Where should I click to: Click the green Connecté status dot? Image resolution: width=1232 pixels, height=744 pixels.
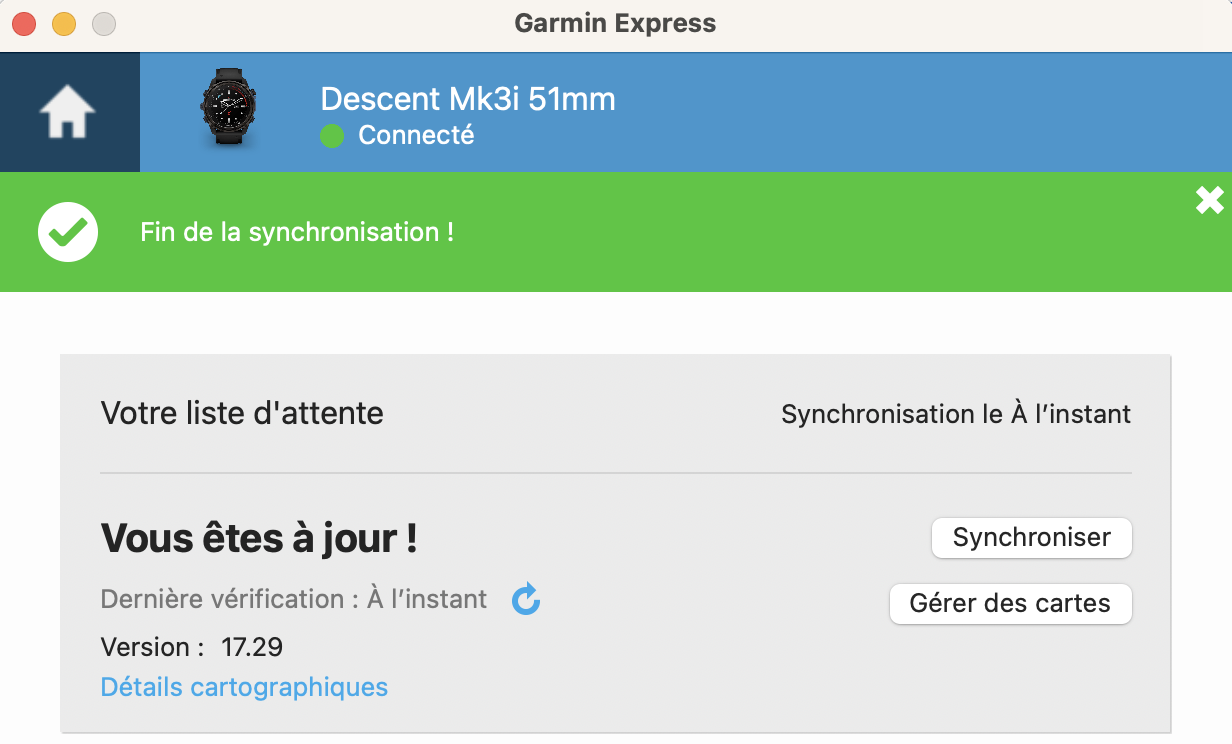click(332, 135)
